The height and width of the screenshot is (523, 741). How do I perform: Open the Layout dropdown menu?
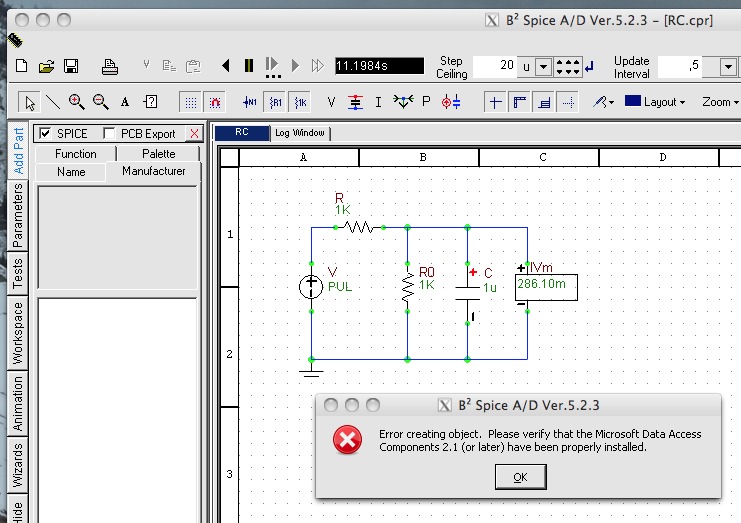coord(664,102)
